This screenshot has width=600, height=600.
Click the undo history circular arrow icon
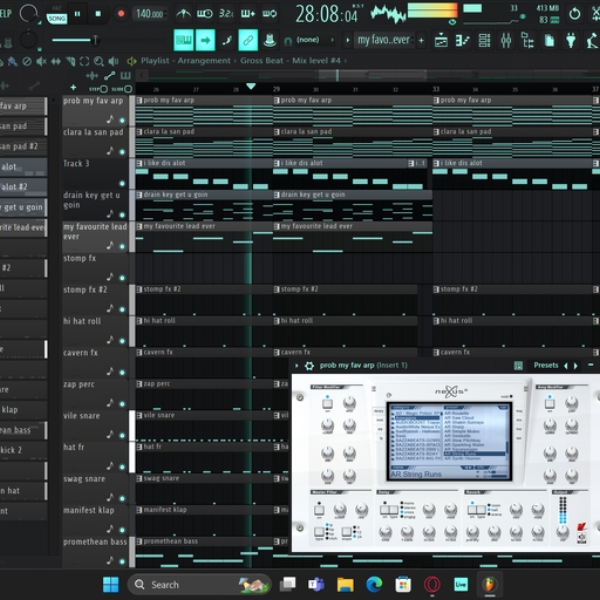coord(574,14)
